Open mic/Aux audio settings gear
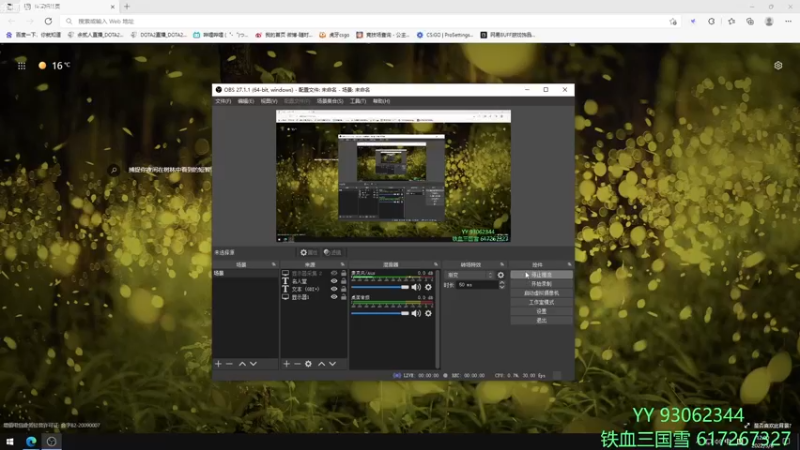Screen dimensions: 800x450 coord(428,287)
